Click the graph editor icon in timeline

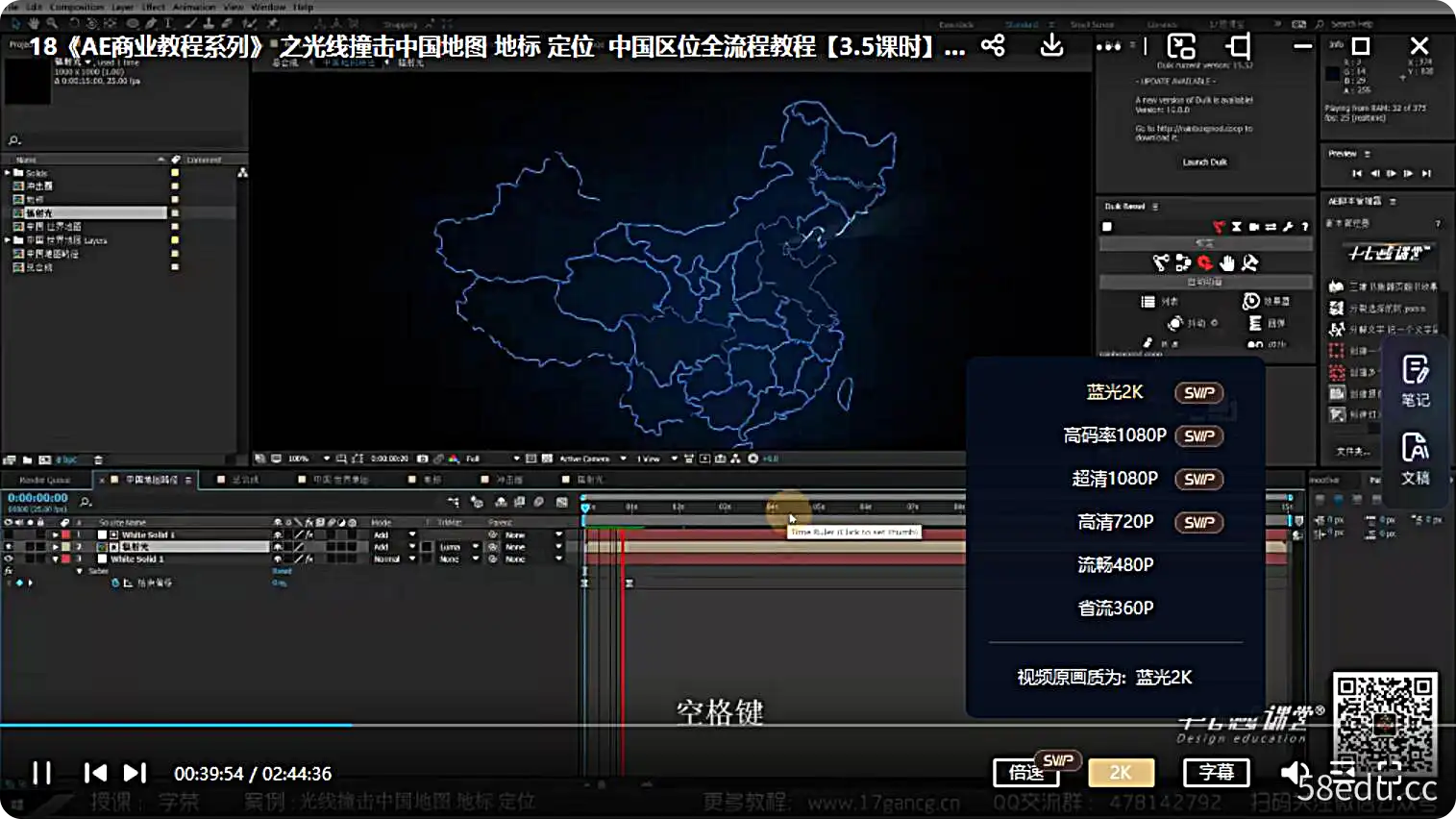click(x=562, y=502)
